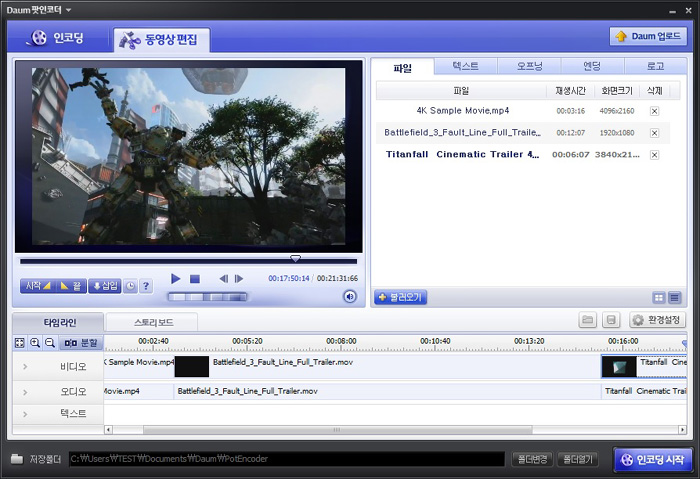The width and height of the screenshot is (700, 479).
Task: Save project with disk icon
Action: click(611, 320)
